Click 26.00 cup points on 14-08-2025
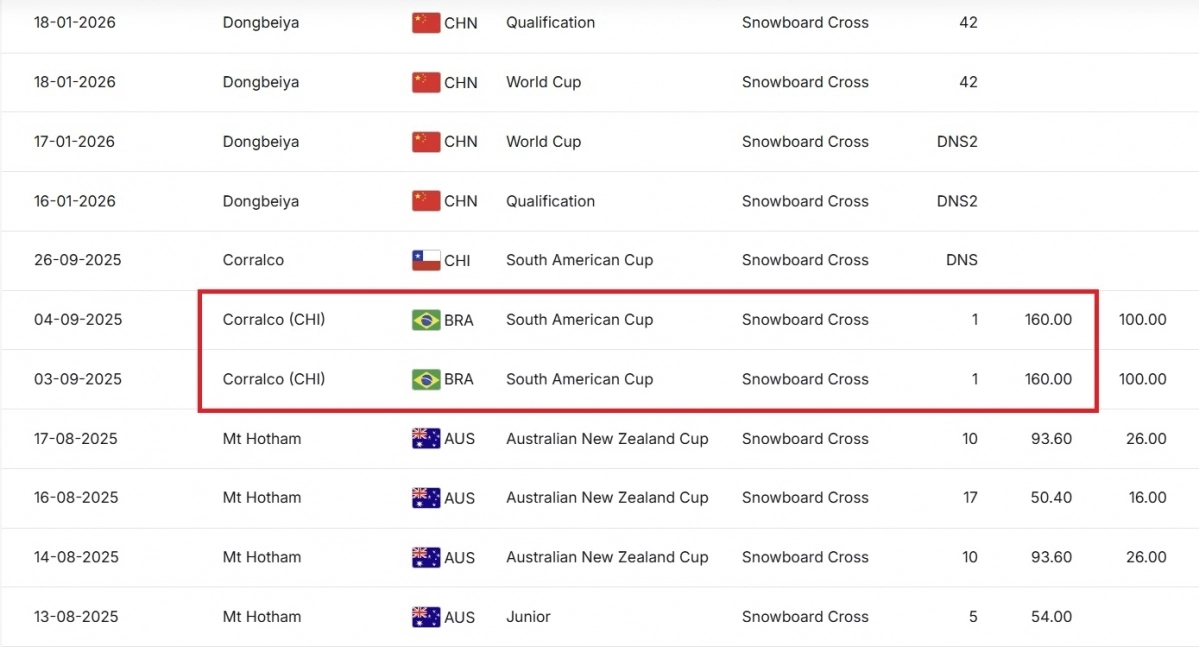This screenshot has width=1199, height=647. (1145, 557)
